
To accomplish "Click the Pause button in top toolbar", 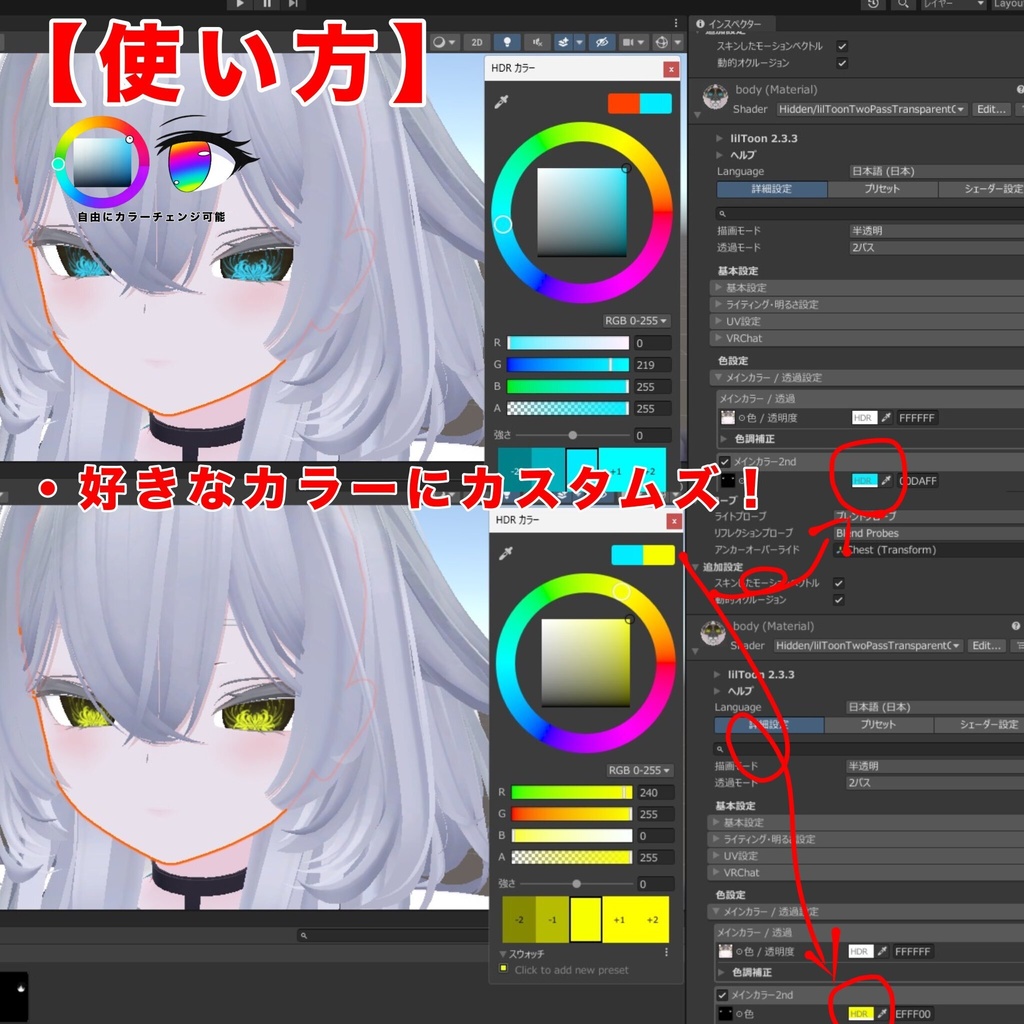I will pyautogui.click(x=267, y=4).
